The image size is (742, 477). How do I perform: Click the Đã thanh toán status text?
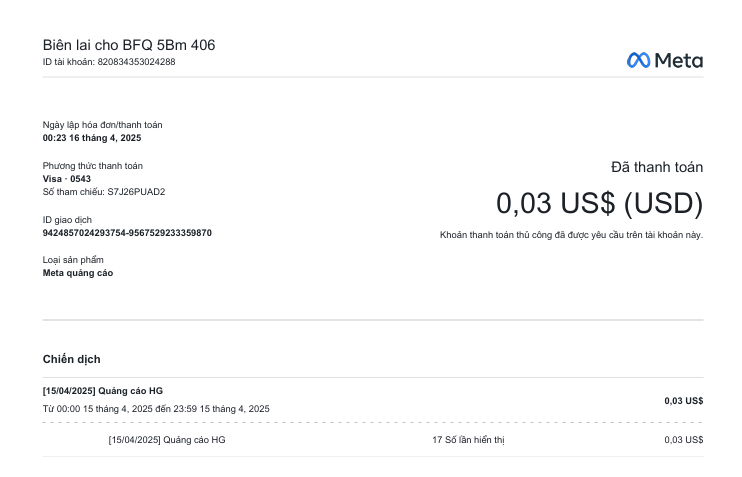(657, 167)
